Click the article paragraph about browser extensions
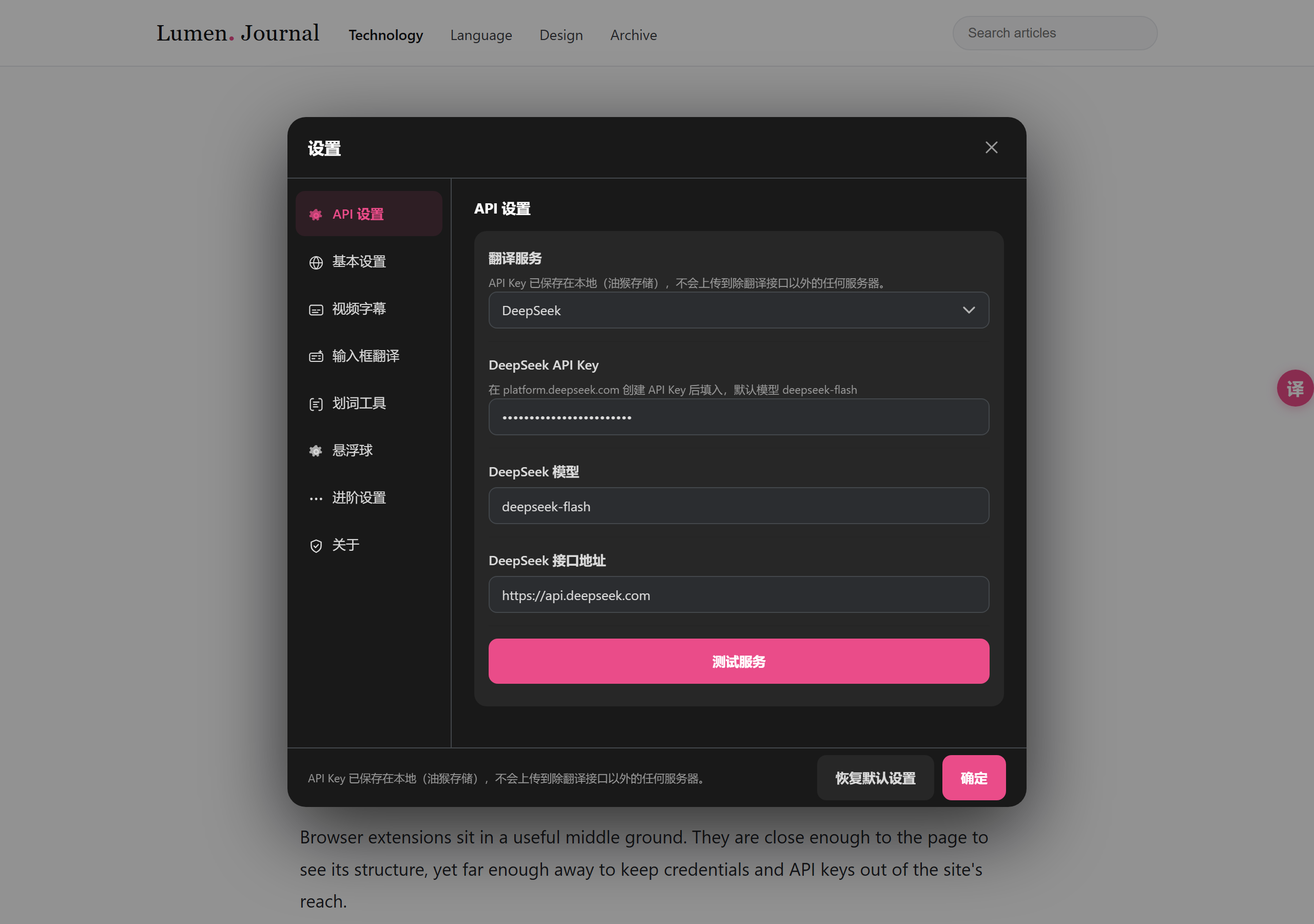Viewport: 1314px width, 924px height. pyautogui.click(x=644, y=869)
